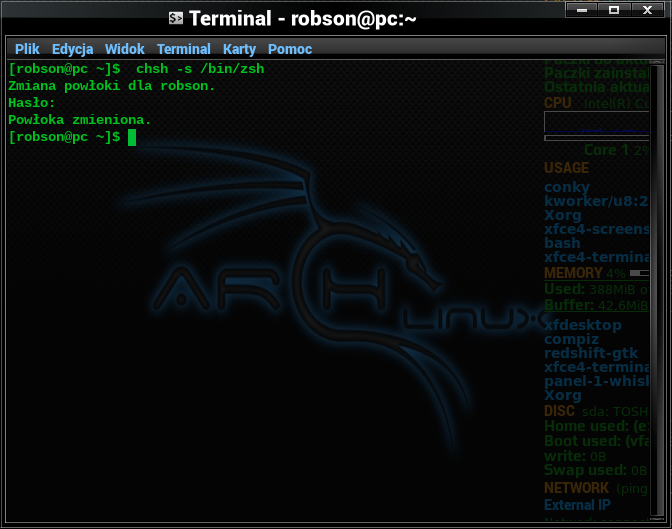Screen dimensions: 672x529
Task: Click on the "chsh -s /bin/zsh" command text
Action: (200, 69)
